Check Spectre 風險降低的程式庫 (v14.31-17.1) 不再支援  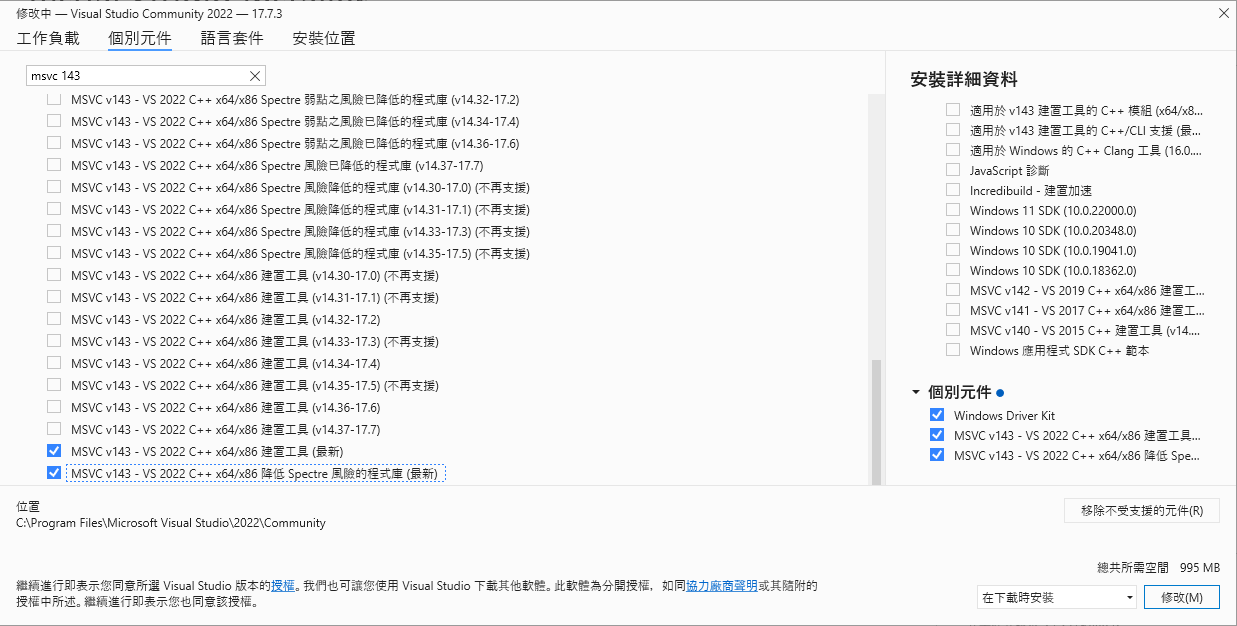tap(54, 210)
